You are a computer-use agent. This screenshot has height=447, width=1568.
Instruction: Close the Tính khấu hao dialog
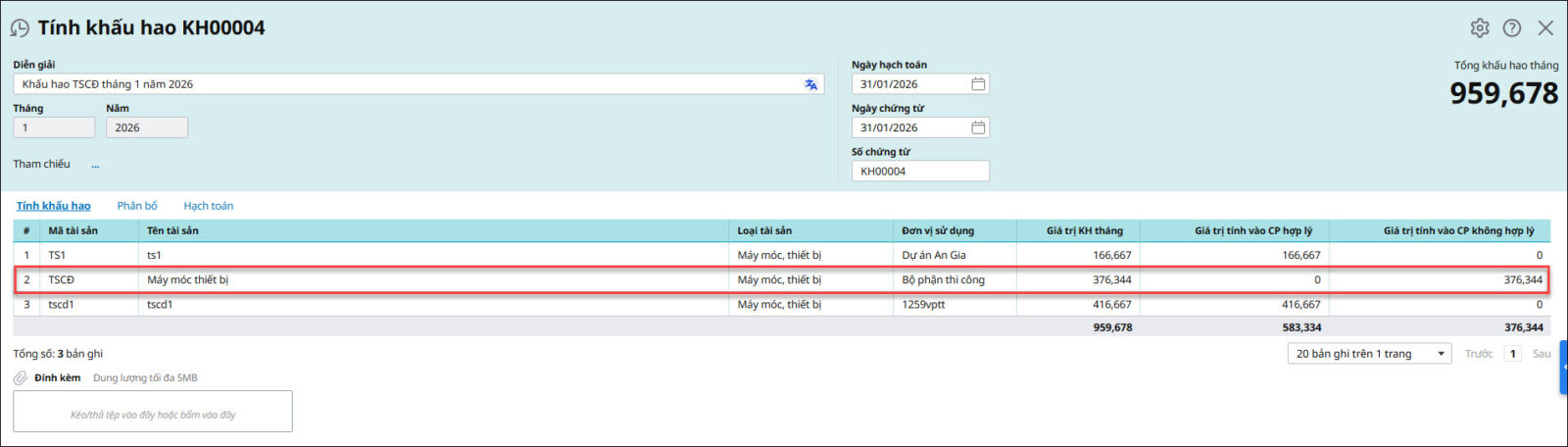click(x=1545, y=28)
